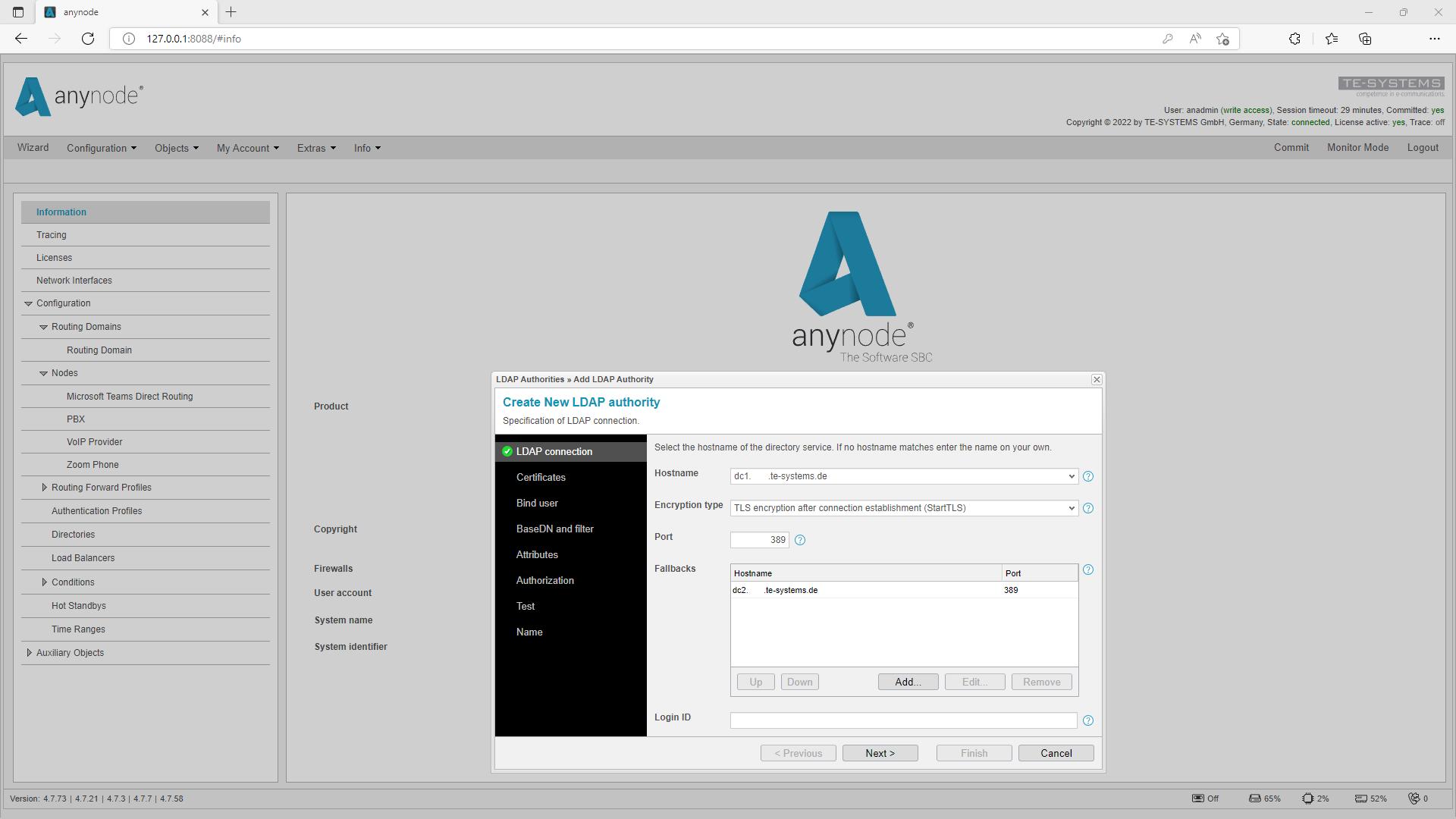1456x819 pixels.
Task: Click the Login ID input field
Action: tap(902, 720)
